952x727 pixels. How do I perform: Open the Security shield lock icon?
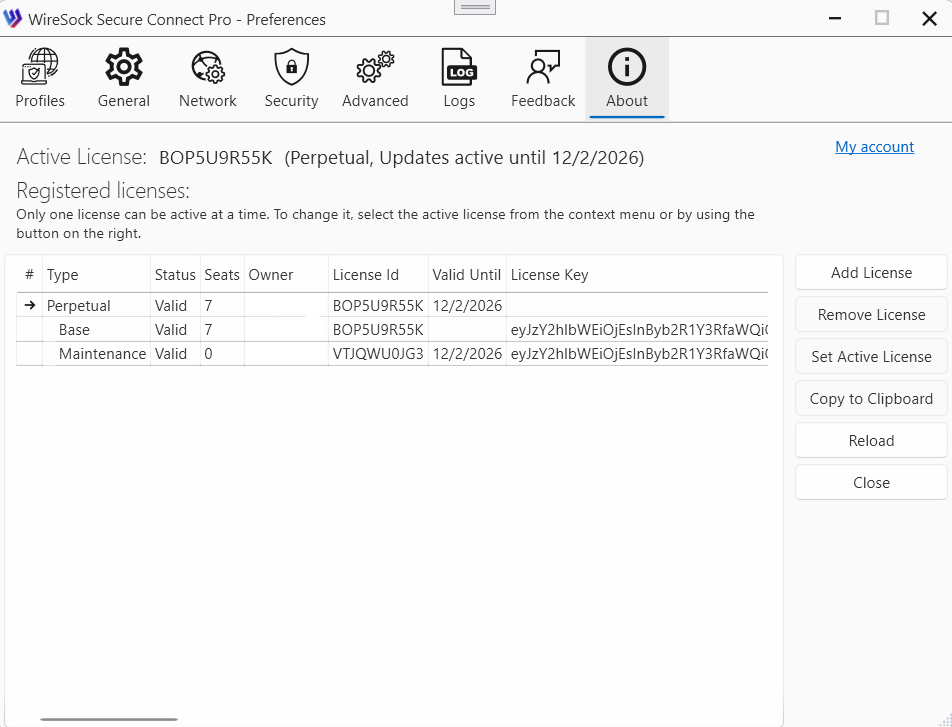point(291,68)
